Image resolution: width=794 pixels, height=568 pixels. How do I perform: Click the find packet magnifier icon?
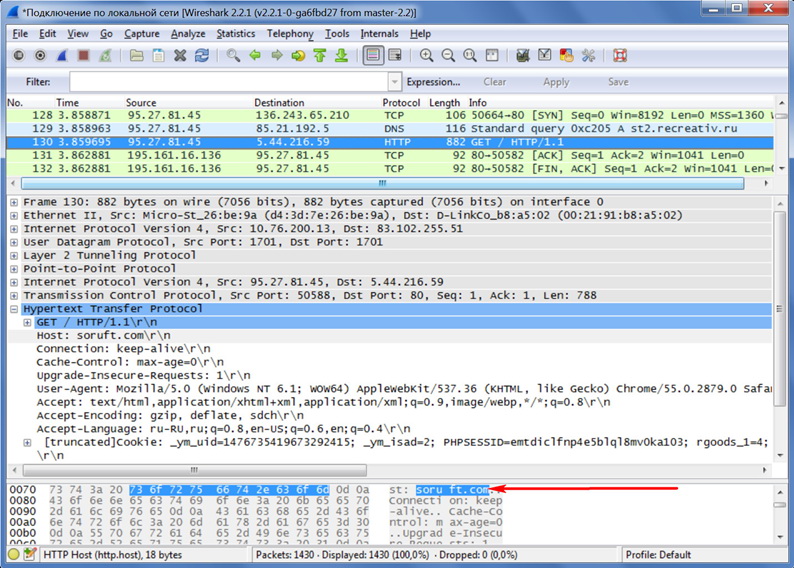[233, 56]
